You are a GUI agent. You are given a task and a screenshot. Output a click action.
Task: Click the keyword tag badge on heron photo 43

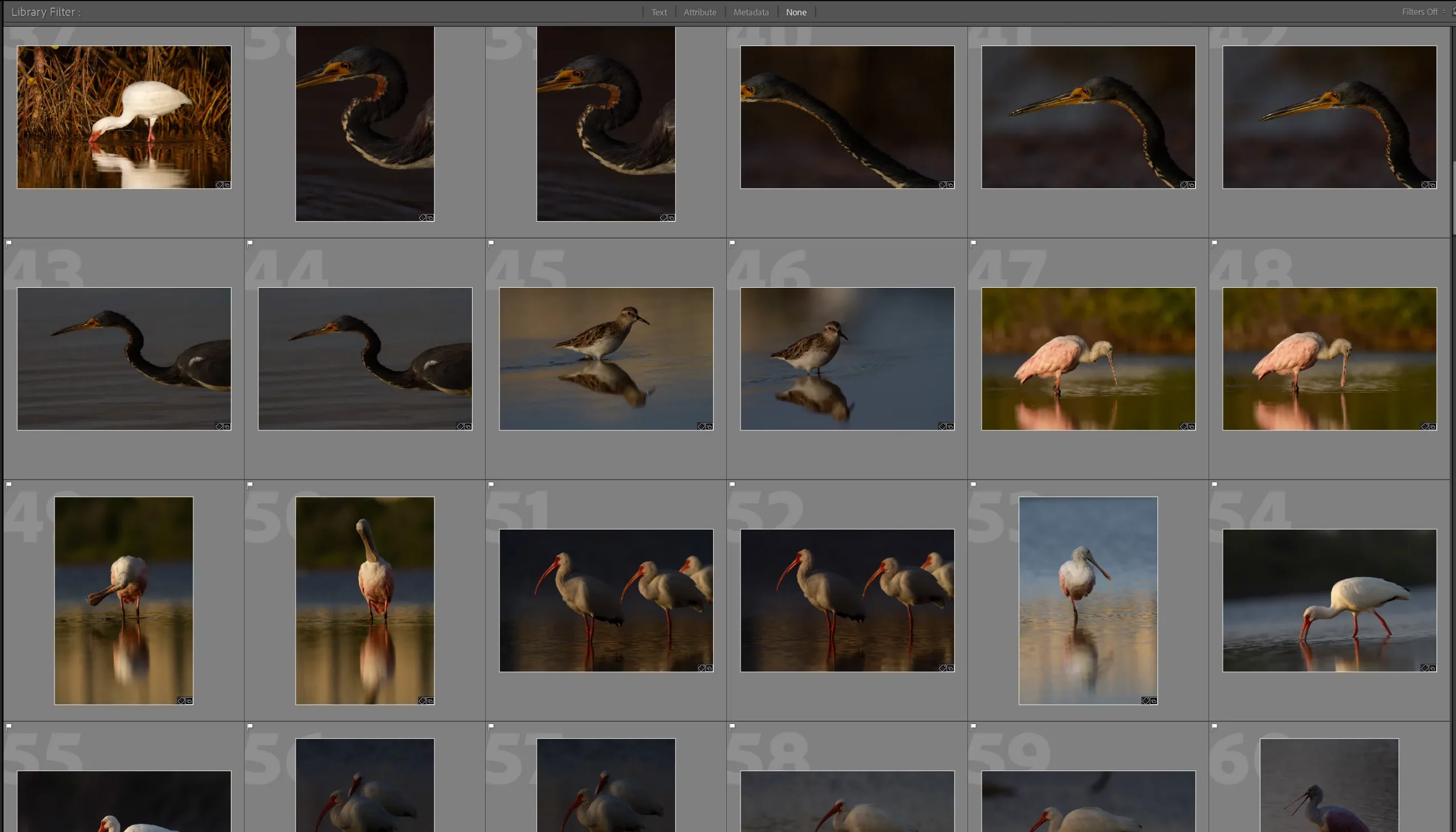tap(219, 427)
